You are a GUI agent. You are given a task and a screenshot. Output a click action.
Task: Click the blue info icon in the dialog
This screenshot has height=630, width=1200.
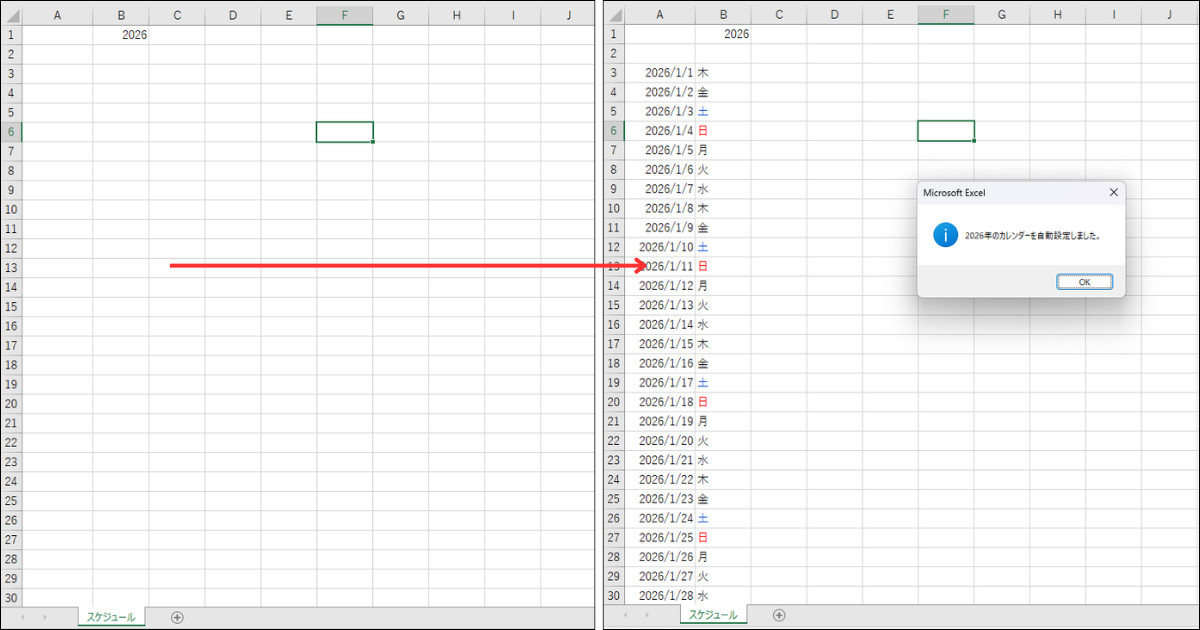click(x=945, y=235)
